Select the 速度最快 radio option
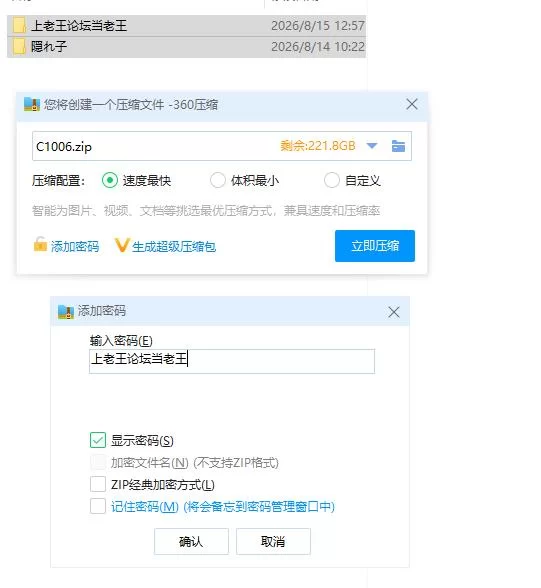 (x=110, y=180)
